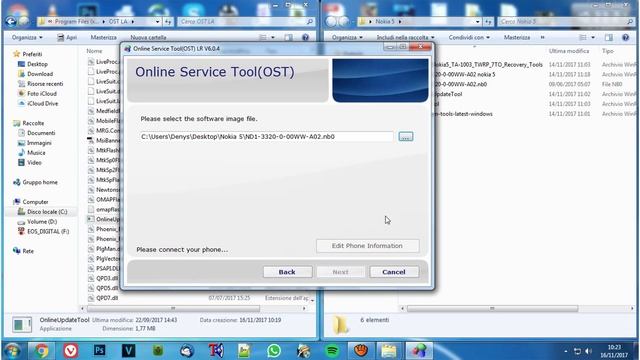The image size is (640, 360).
Task: Open Condividi con dropdown
Action: (x=469, y=37)
